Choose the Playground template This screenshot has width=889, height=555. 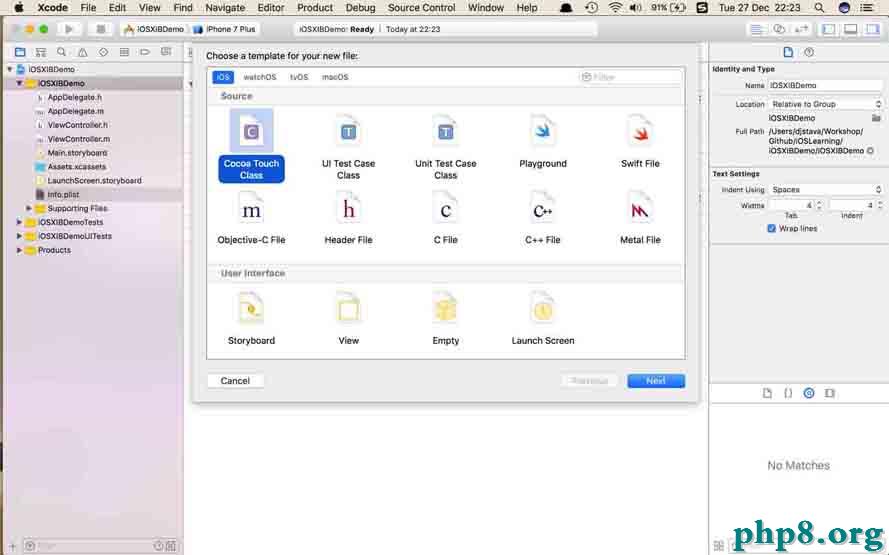543,132
